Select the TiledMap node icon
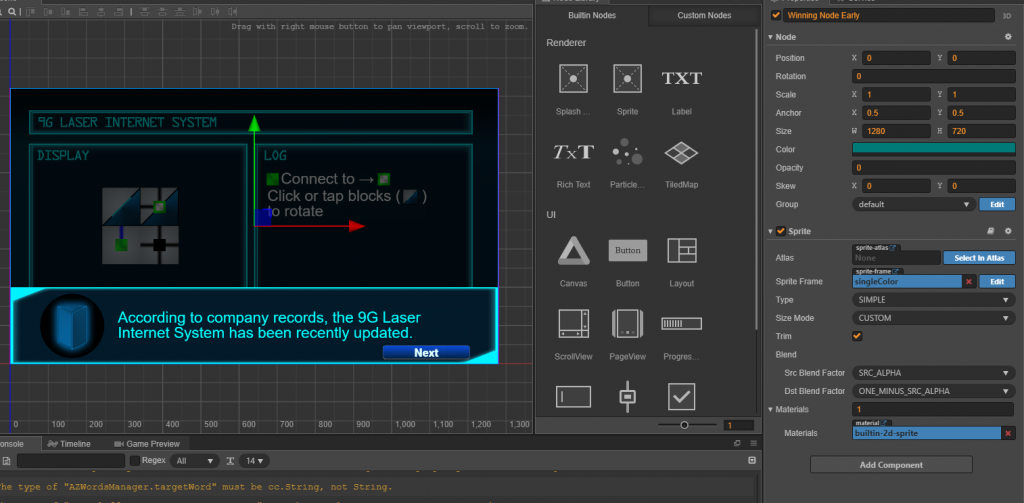 [681, 153]
